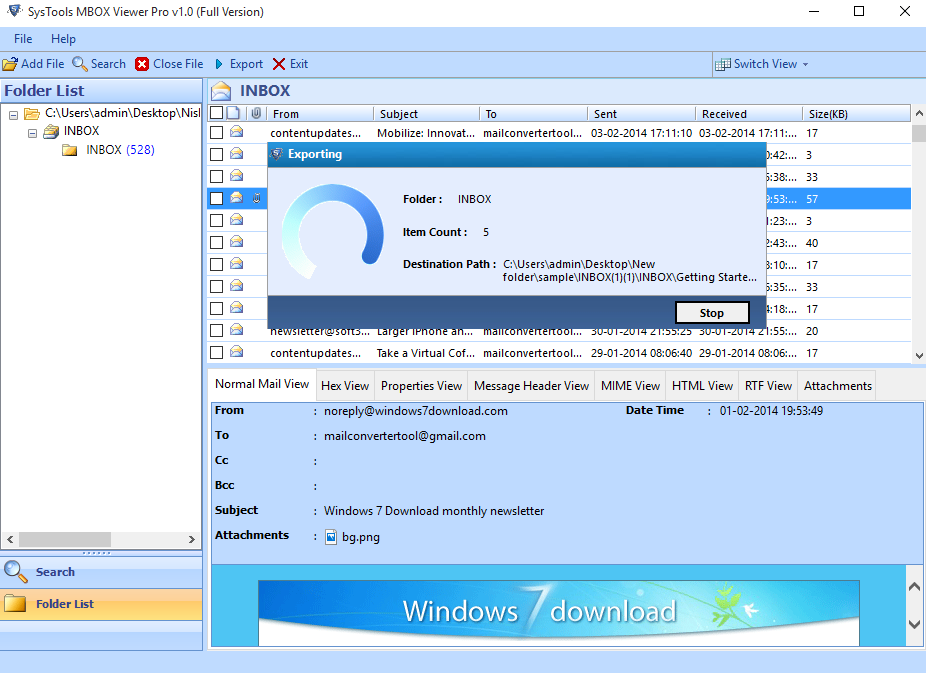Switch to the MIME View tab
The height and width of the screenshot is (673, 926).
630,386
